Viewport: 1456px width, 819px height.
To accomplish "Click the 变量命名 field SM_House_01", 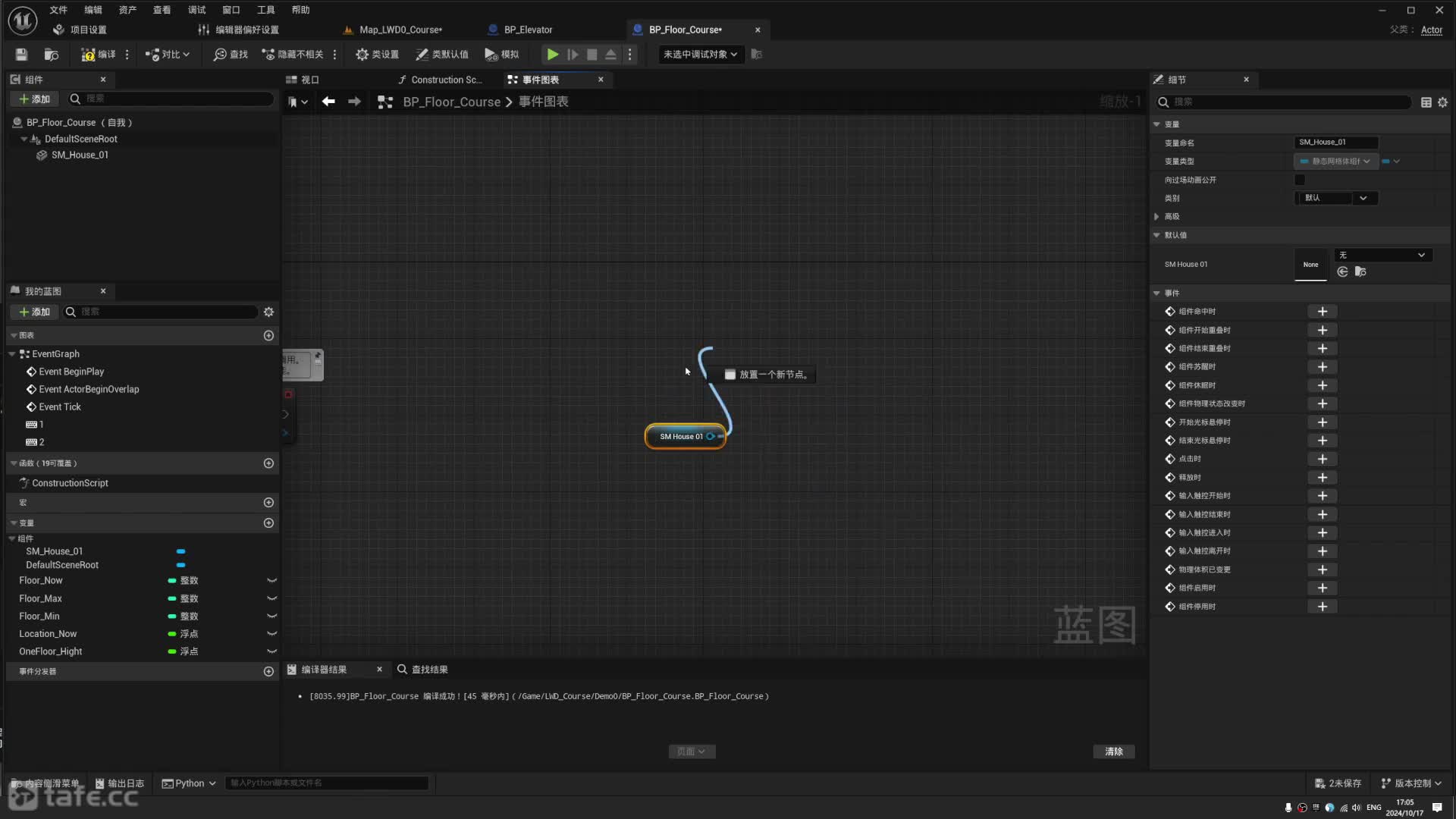I will [1336, 143].
